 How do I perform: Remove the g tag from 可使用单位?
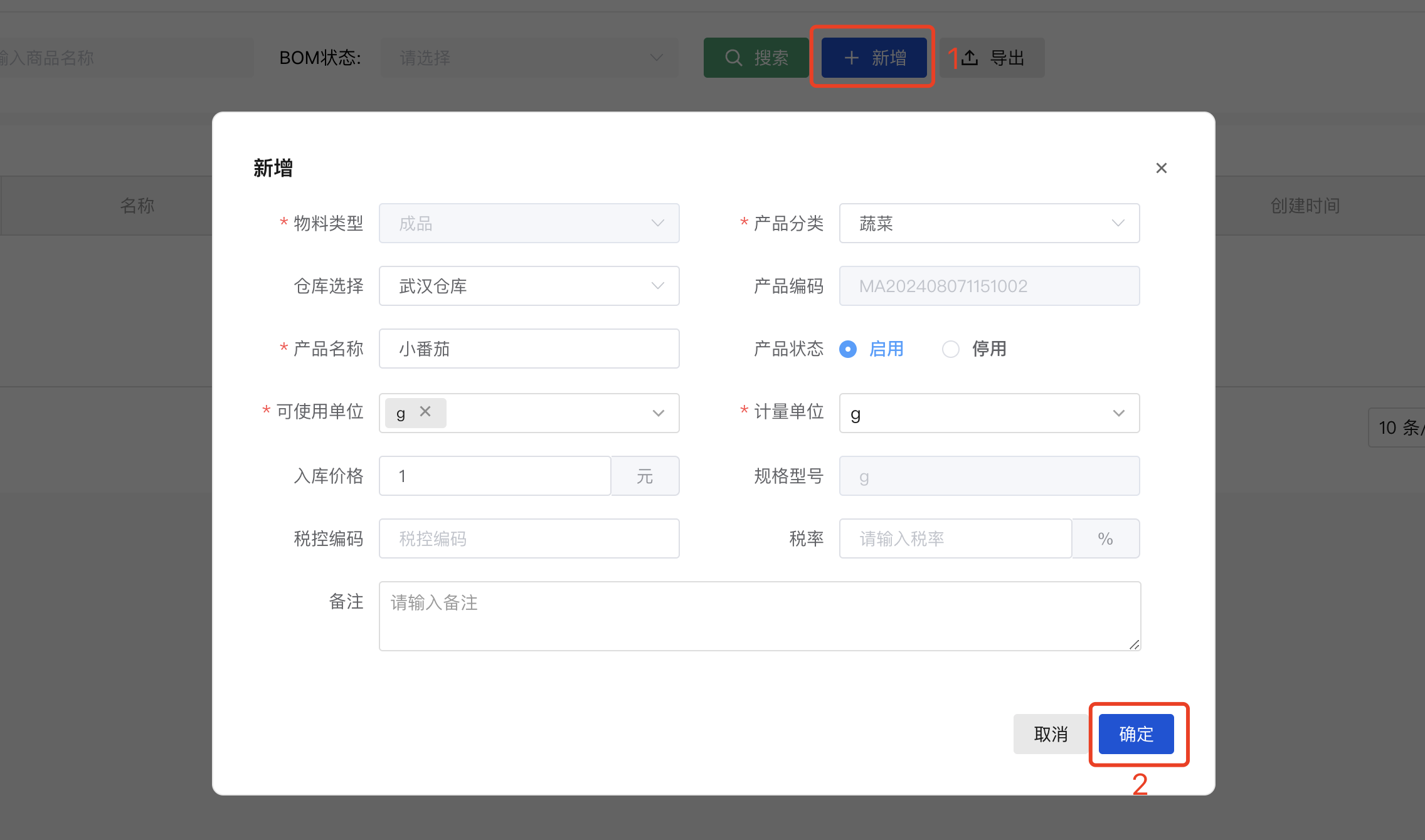click(425, 412)
